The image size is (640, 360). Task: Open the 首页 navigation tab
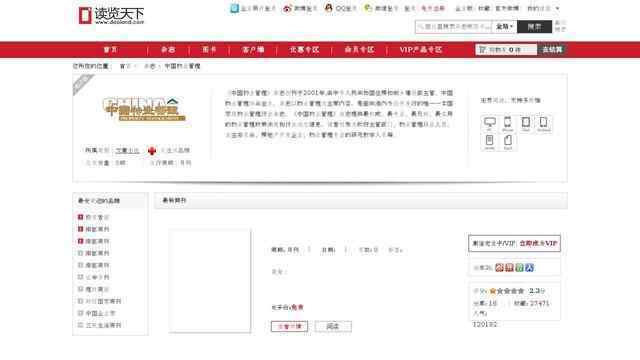110,50
